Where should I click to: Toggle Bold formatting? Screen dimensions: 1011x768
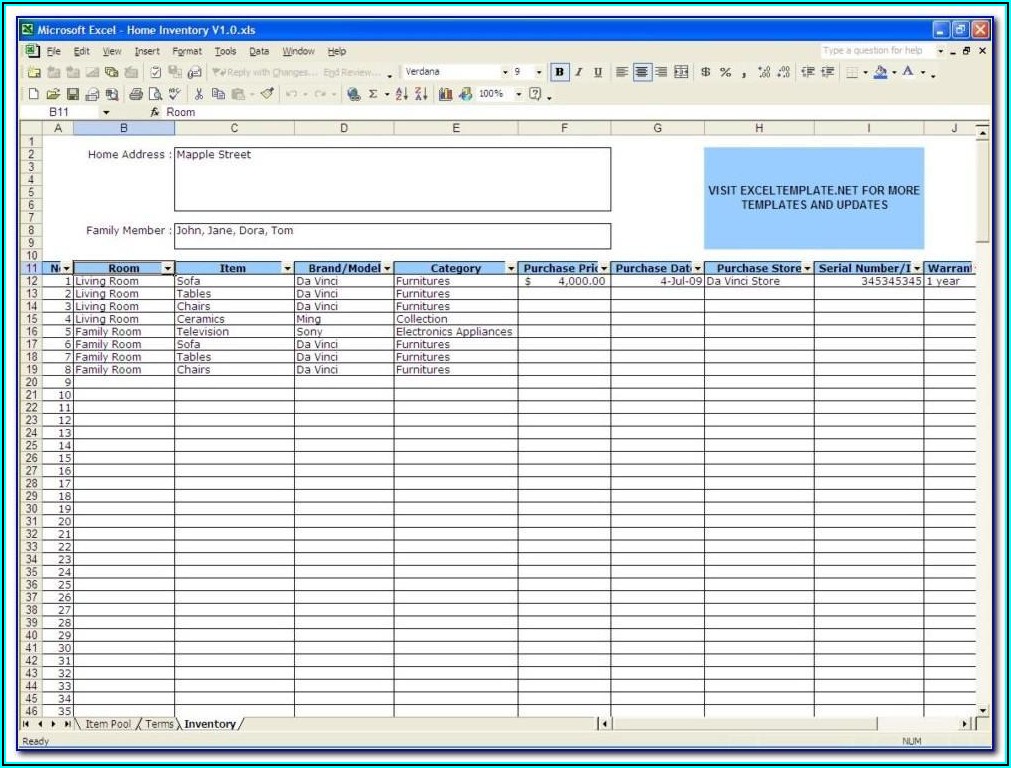[560, 72]
